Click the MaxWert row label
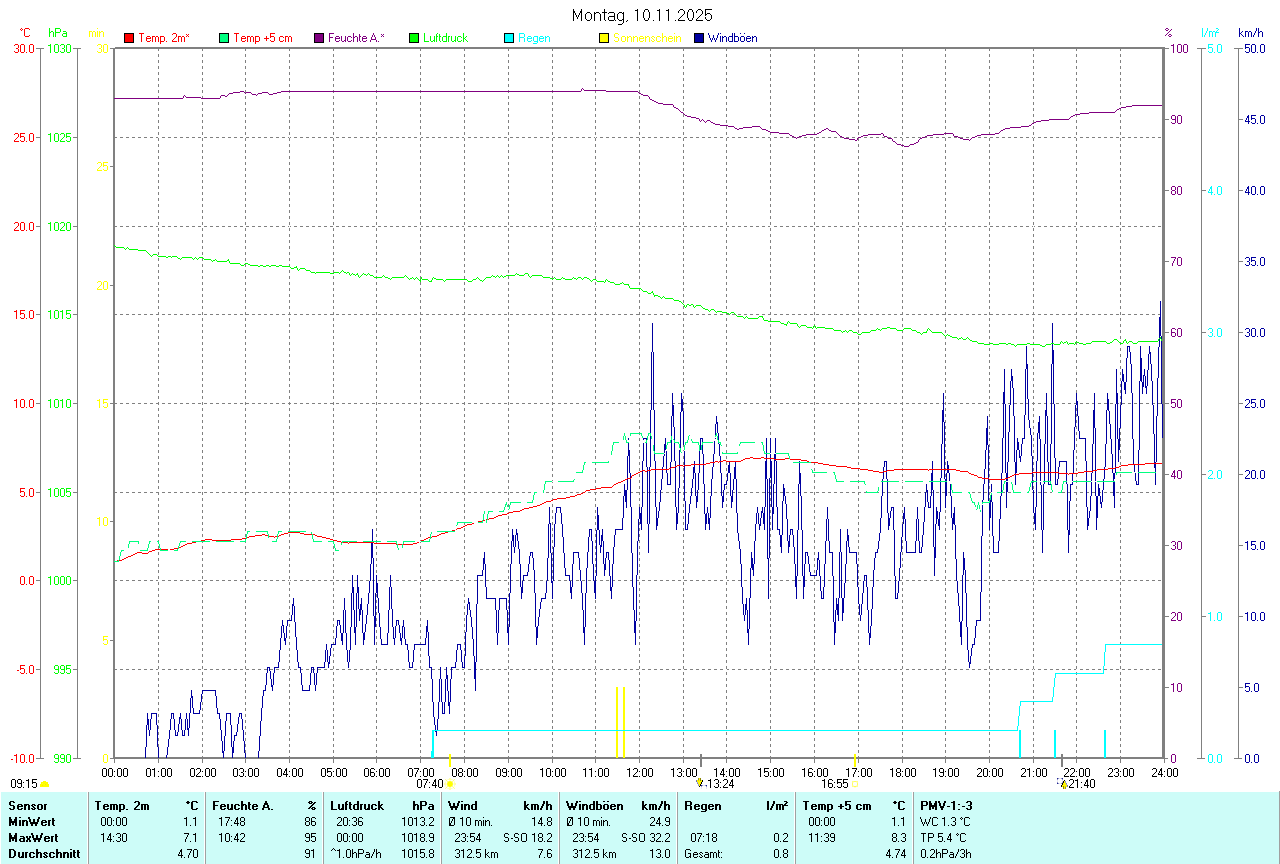 pyautogui.click(x=32, y=838)
